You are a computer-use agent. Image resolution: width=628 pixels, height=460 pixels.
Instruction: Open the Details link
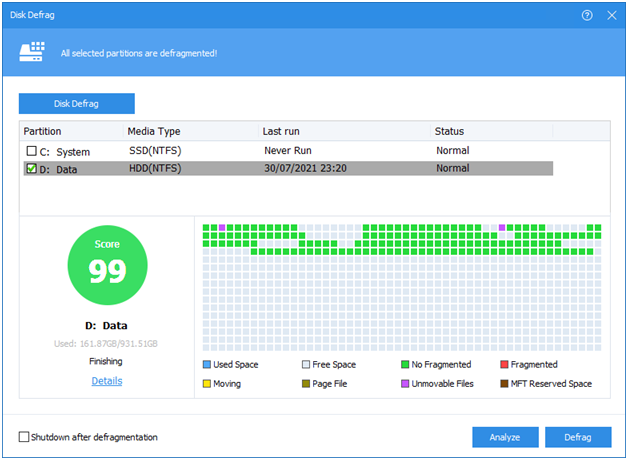click(107, 381)
